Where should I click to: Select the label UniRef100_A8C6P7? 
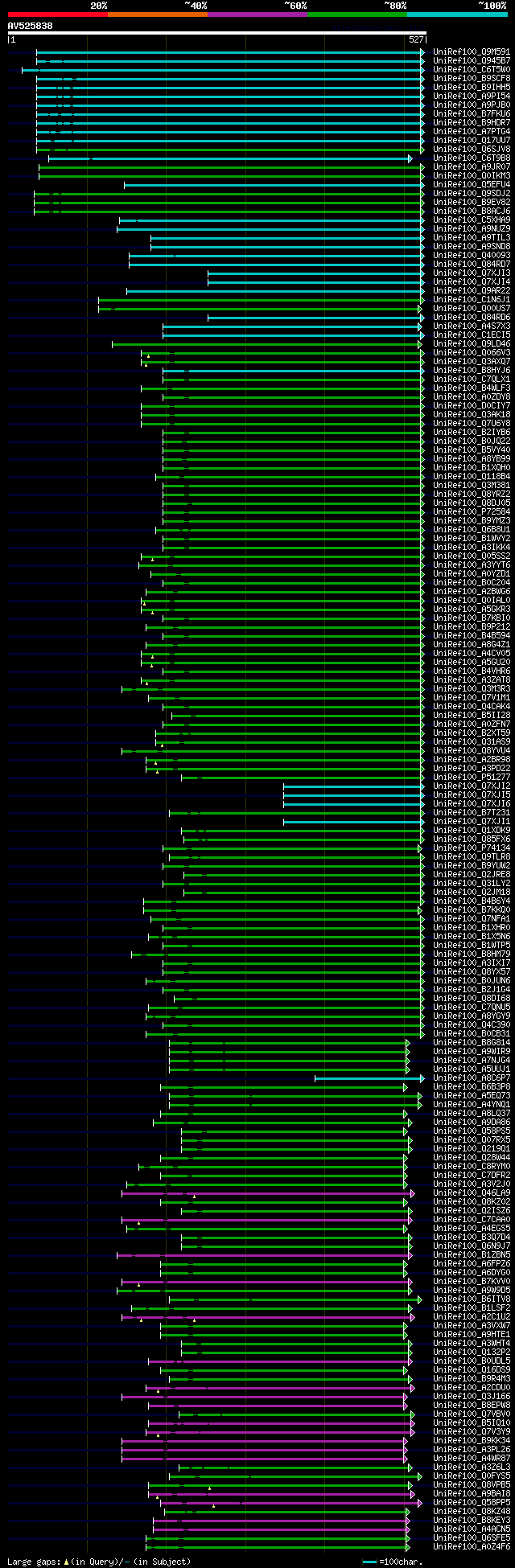472,1077
